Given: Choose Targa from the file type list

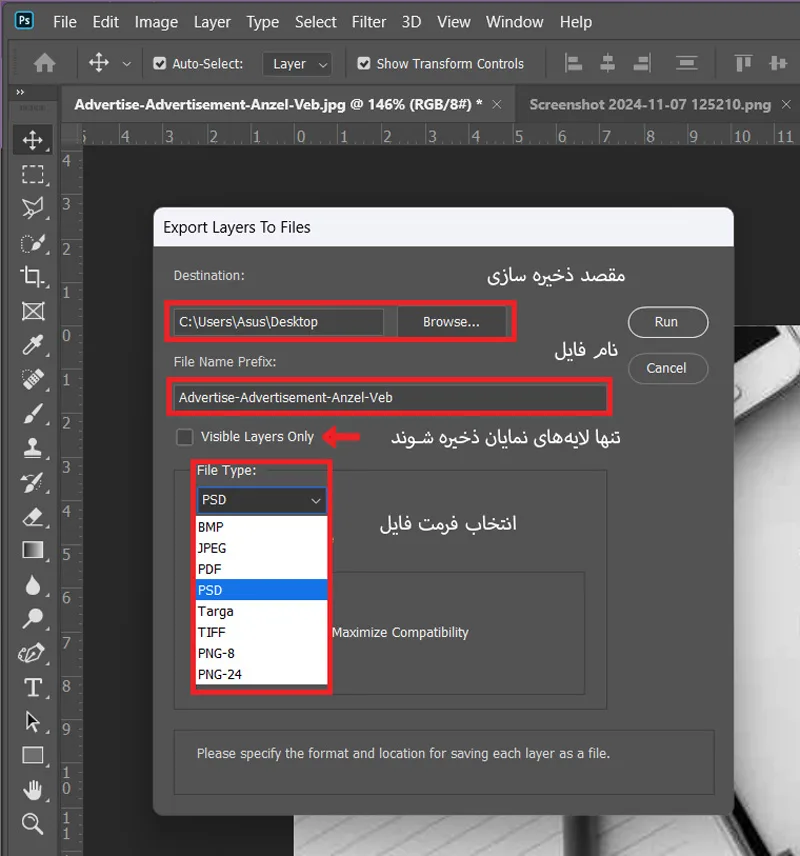Looking at the screenshot, I should click(262, 611).
